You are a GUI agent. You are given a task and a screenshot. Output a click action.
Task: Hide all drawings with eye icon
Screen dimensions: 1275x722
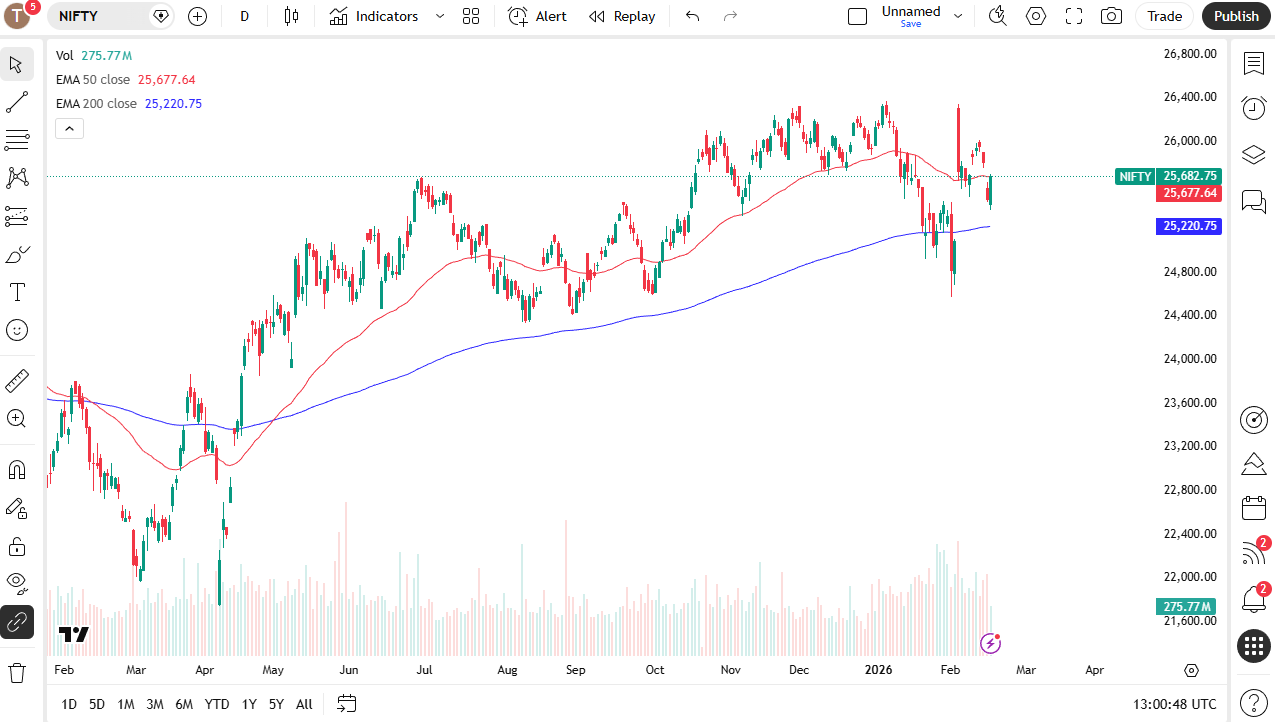tap(17, 583)
